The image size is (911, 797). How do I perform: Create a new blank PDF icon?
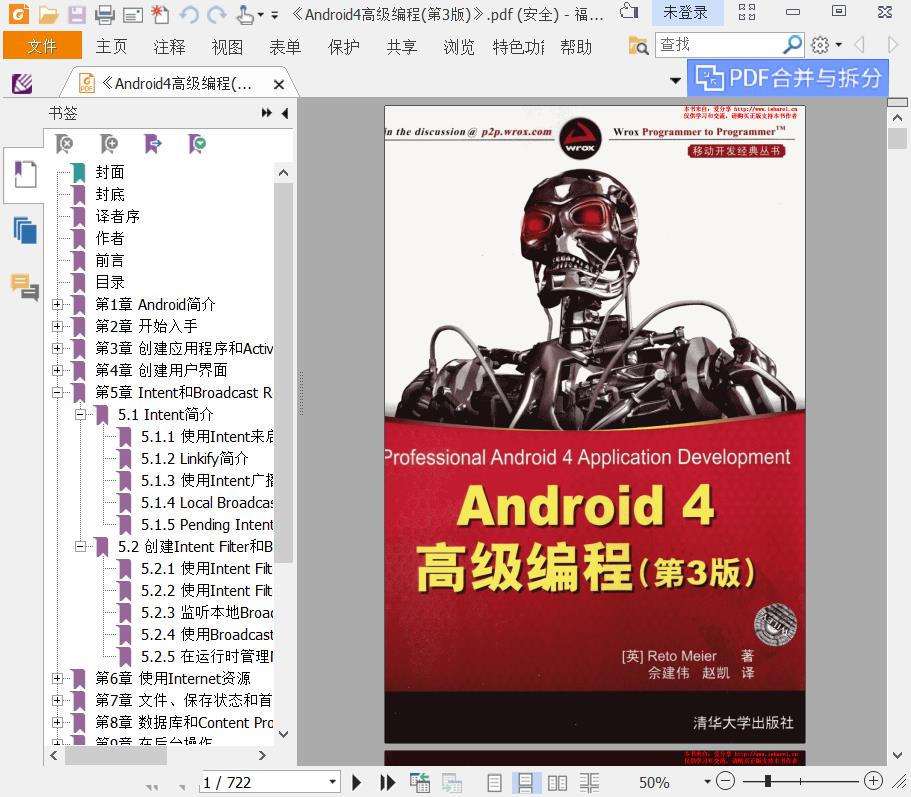(160, 15)
